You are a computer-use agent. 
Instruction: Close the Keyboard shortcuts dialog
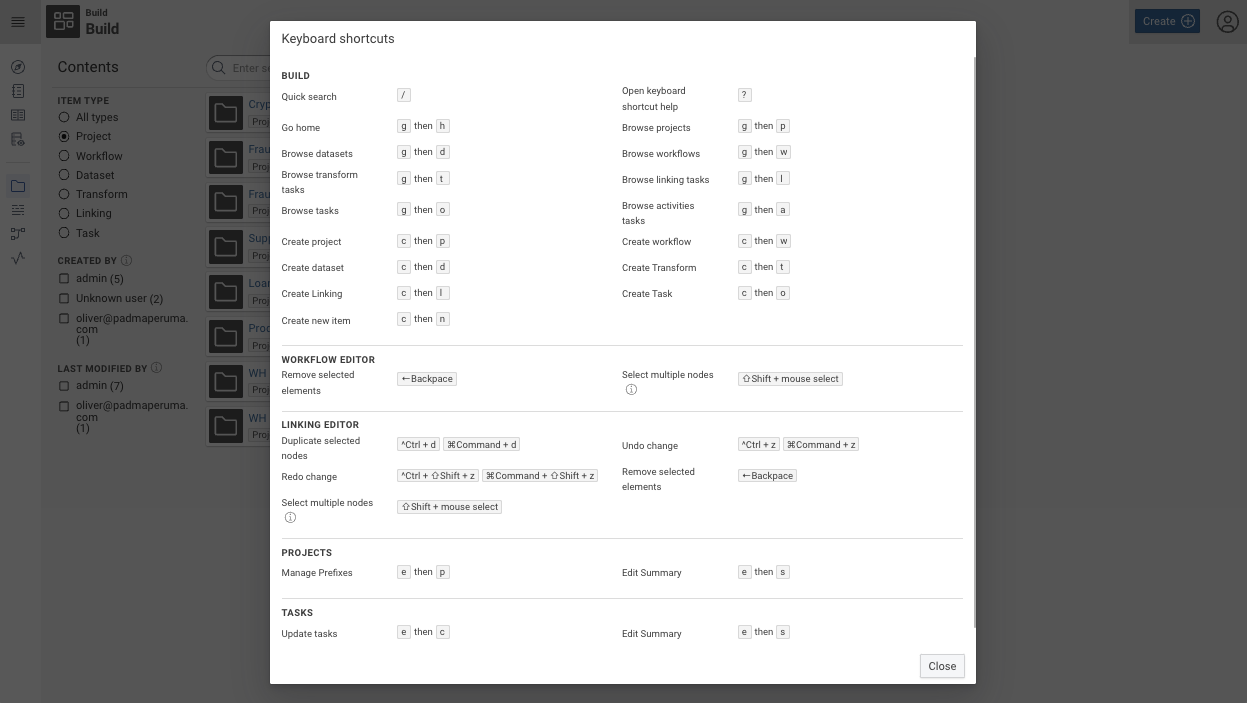(x=941, y=666)
